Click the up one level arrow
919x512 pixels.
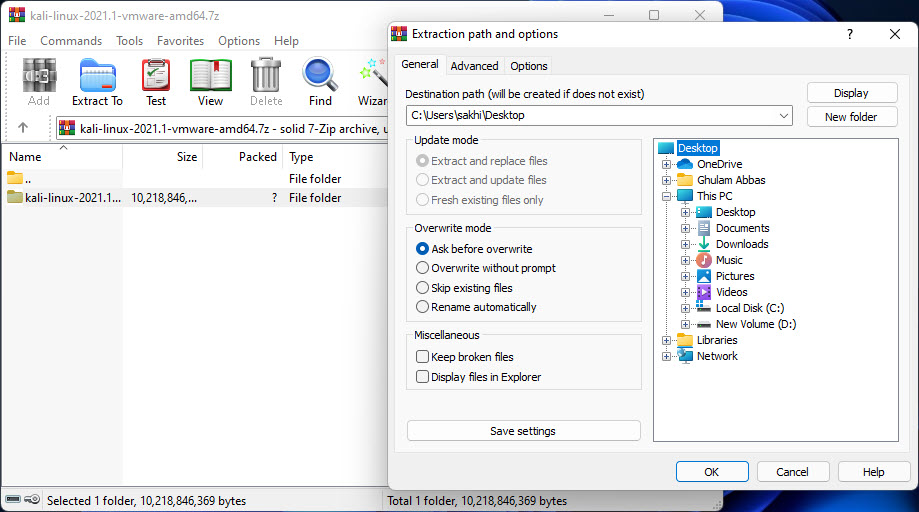[x=23, y=127]
